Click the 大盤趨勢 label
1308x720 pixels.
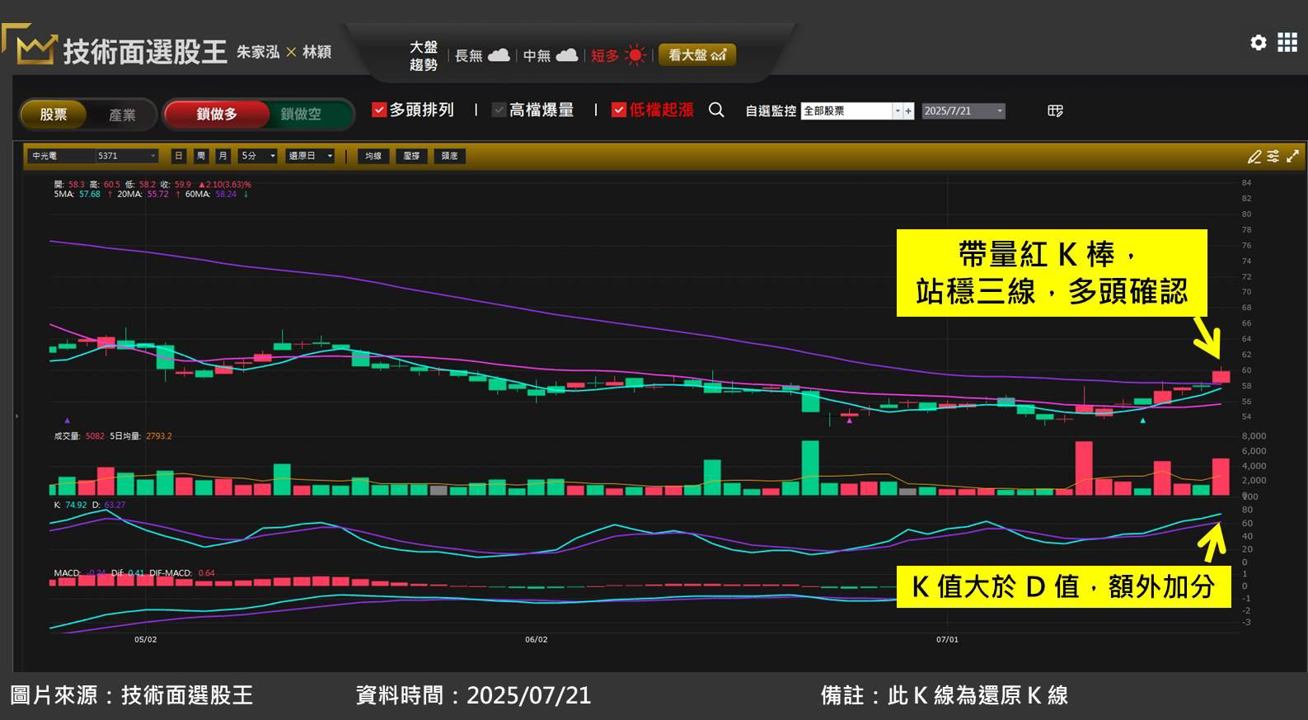point(424,56)
